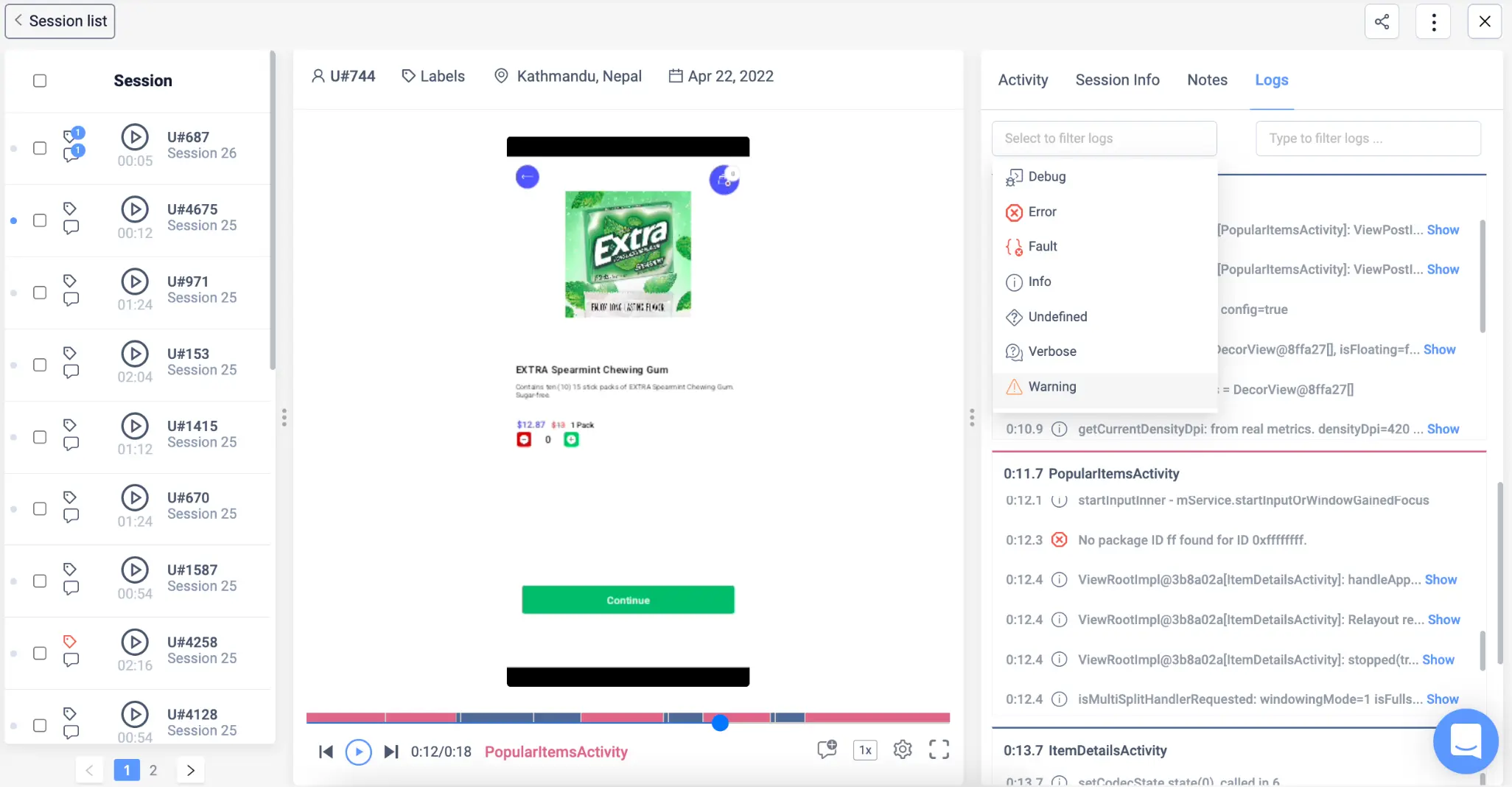Show full 'Relayout re...' log entry

click(x=1443, y=620)
